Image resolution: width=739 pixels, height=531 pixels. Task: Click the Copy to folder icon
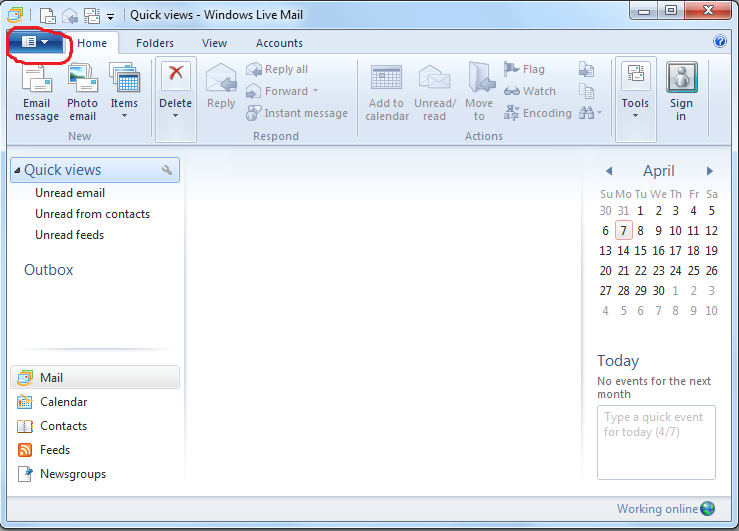(x=586, y=69)
